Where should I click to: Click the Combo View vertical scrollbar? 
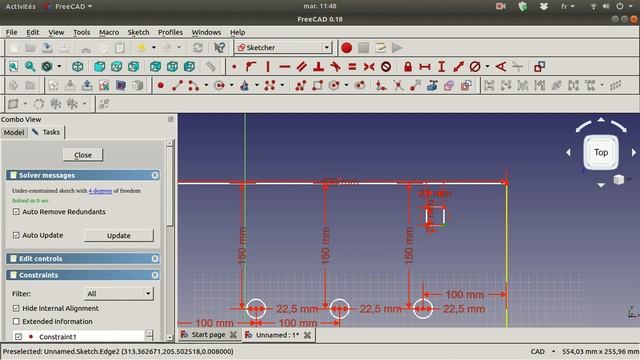[x=170, y=240]
